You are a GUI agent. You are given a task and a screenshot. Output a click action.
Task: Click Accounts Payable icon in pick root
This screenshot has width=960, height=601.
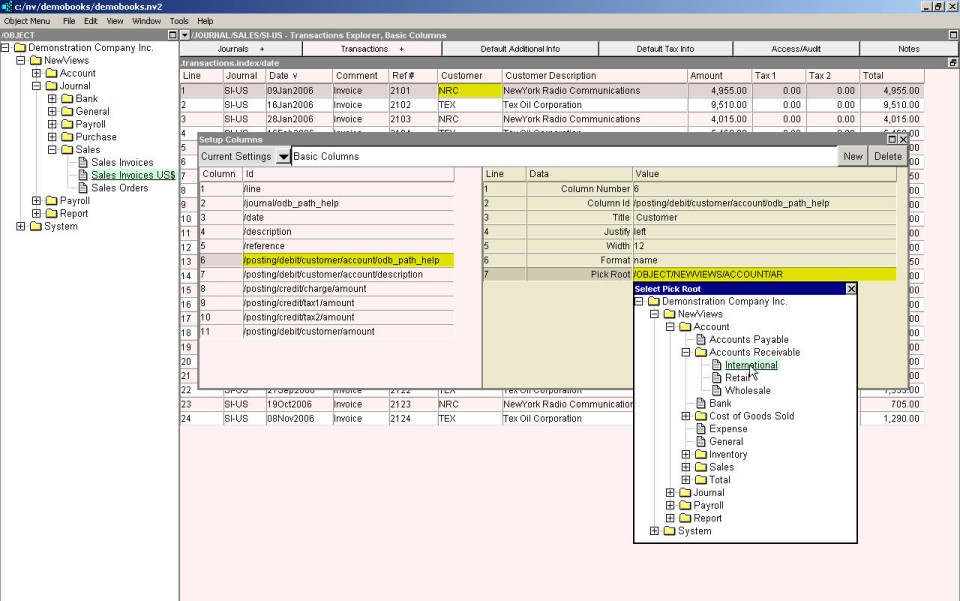(701, 340)
